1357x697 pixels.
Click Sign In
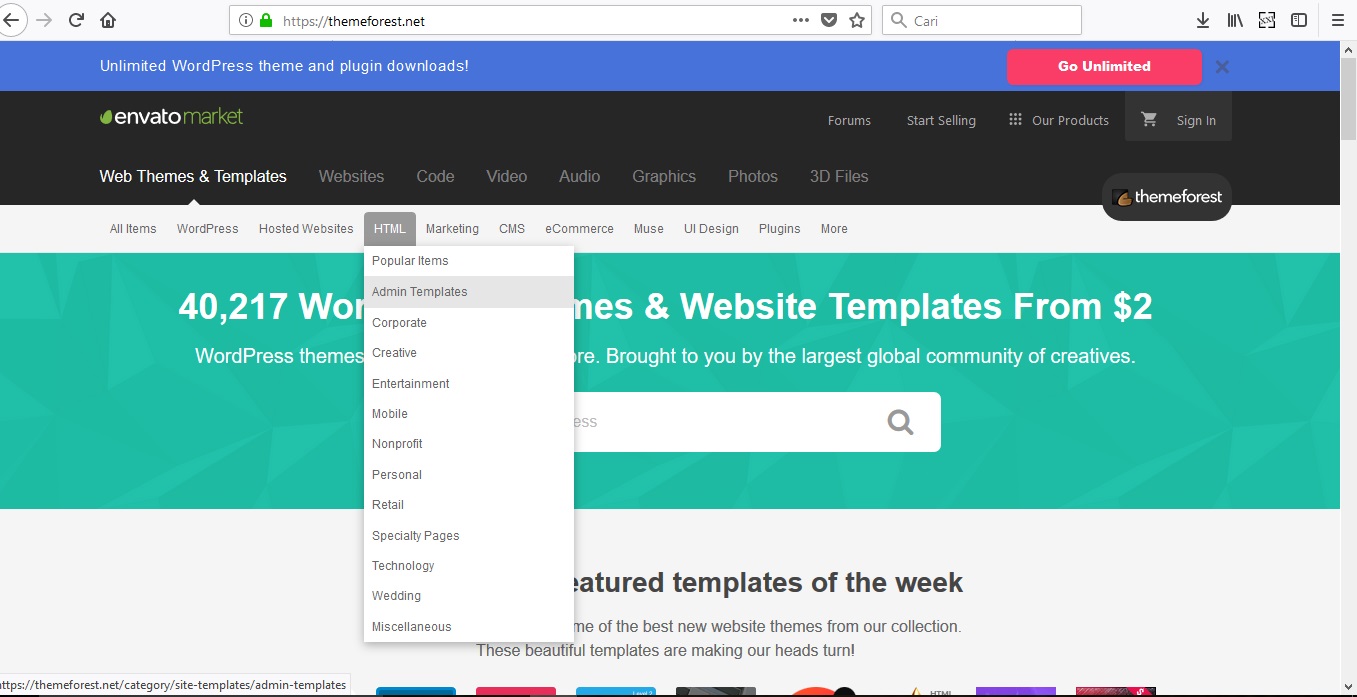point(1196,120)
